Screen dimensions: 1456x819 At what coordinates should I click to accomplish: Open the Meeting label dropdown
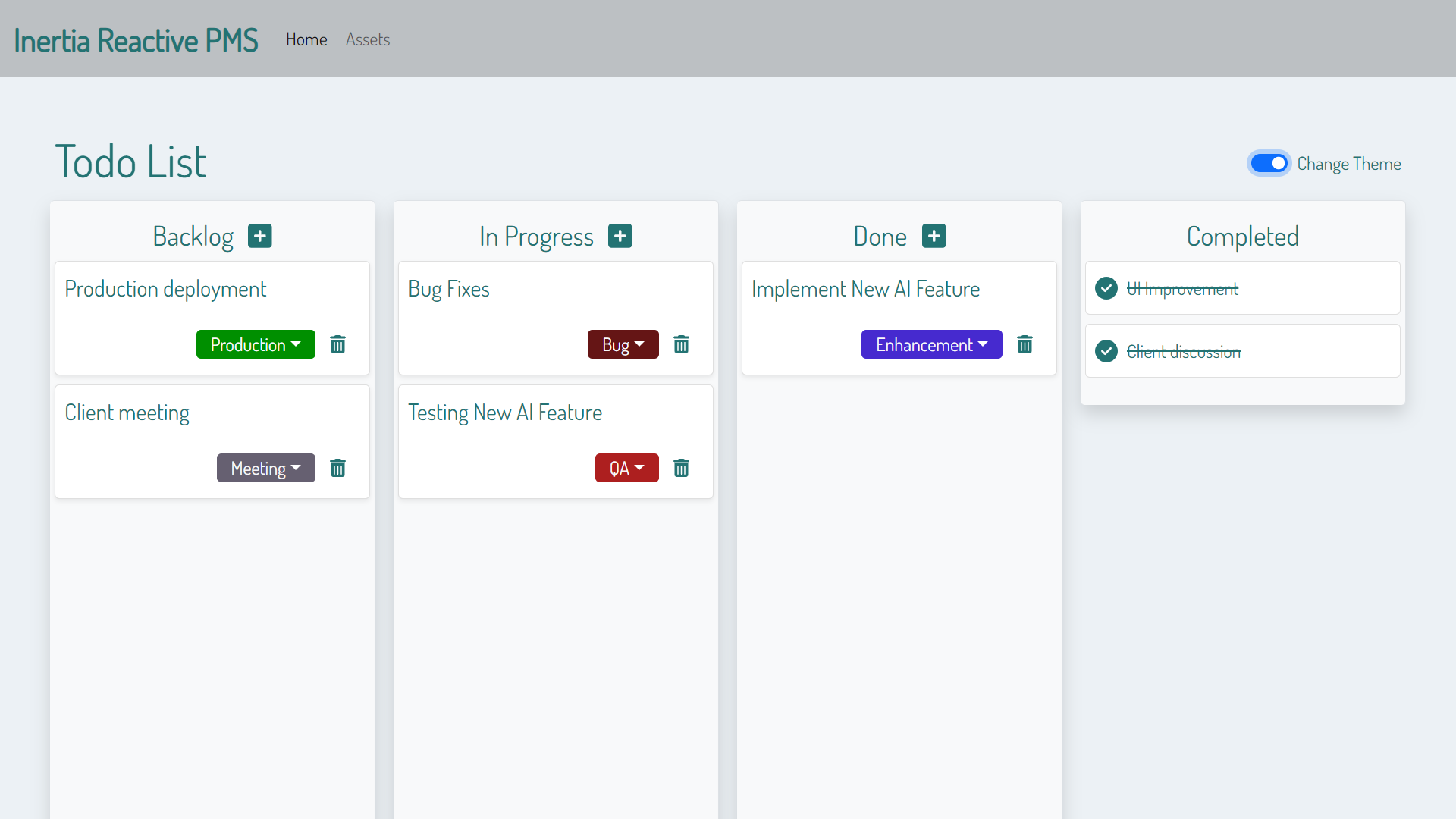click(x=265, y=468)
